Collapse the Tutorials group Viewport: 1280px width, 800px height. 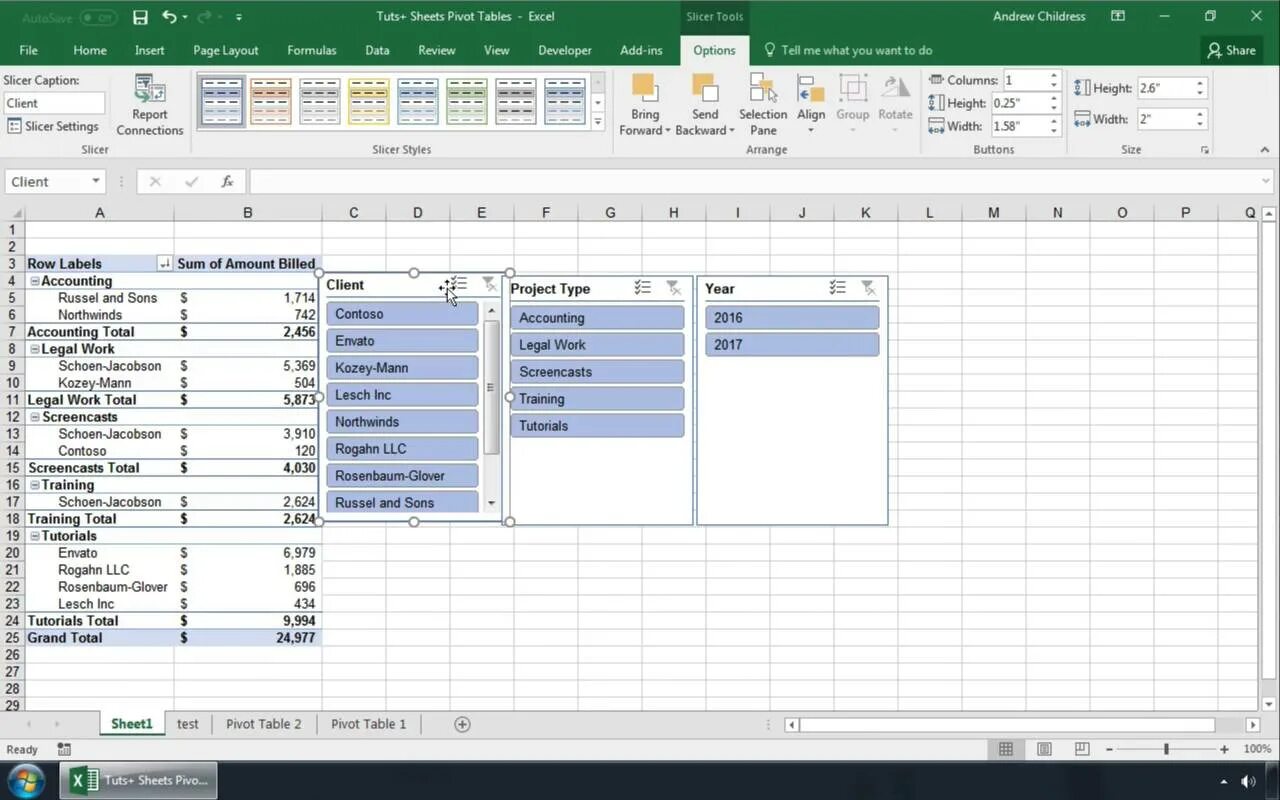pos(35,536)
